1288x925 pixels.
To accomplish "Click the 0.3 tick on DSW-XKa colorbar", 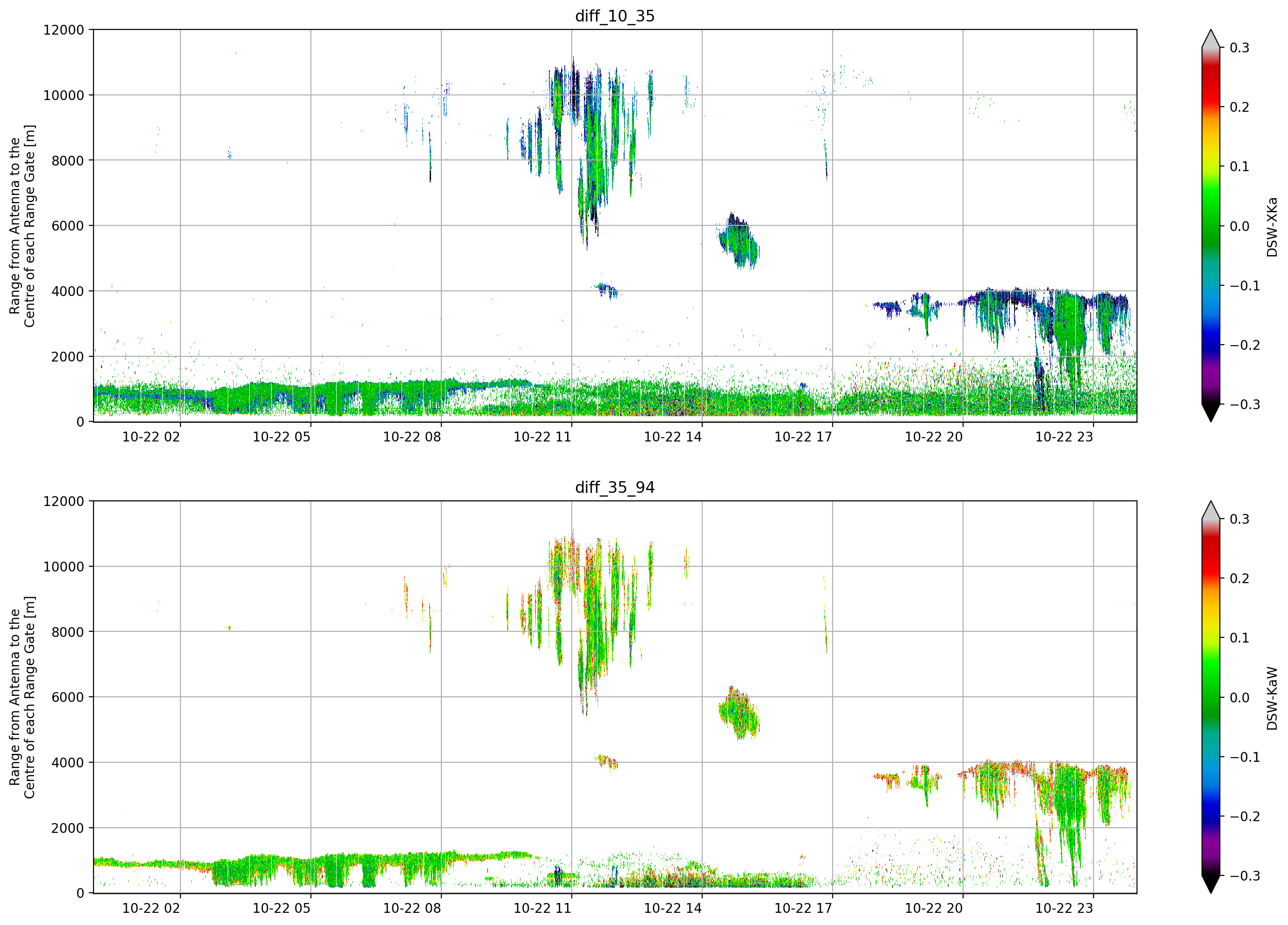I will [1239, 48].
